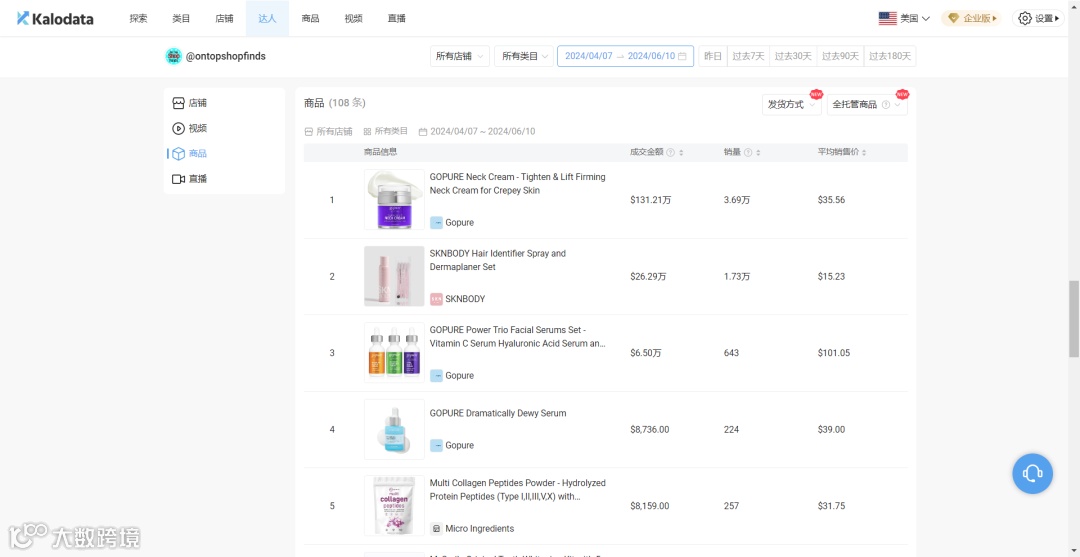Image resolution: width=1080 pixels, height=557 pixels.
Task: Click Gopure icon under Power Trio Serums
Action: [436, 375]
